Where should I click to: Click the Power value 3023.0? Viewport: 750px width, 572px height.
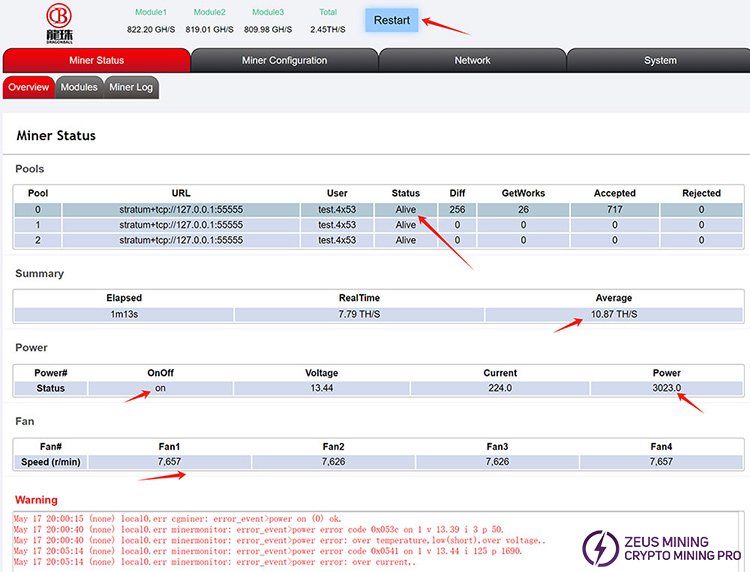[666, 388]
